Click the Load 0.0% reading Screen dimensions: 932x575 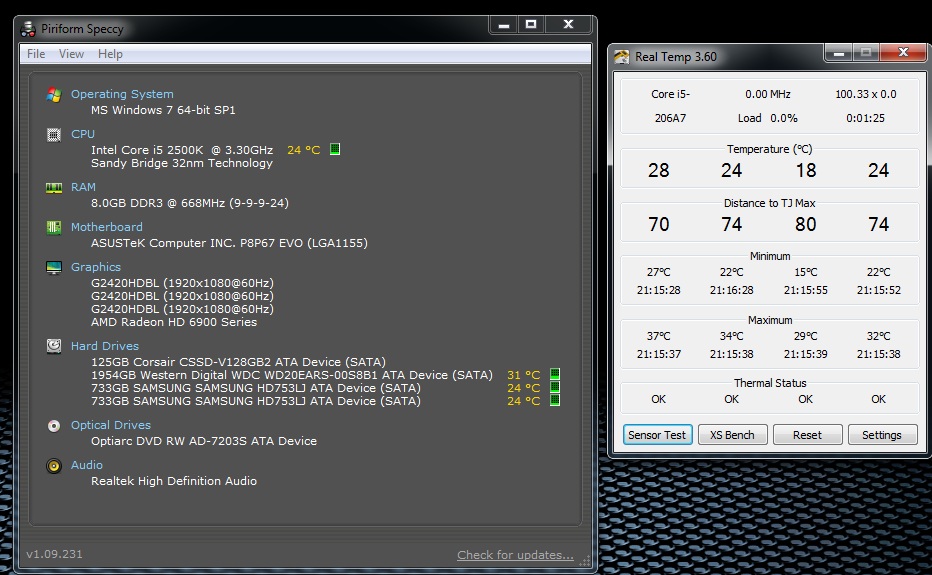(x=767, y=118)
